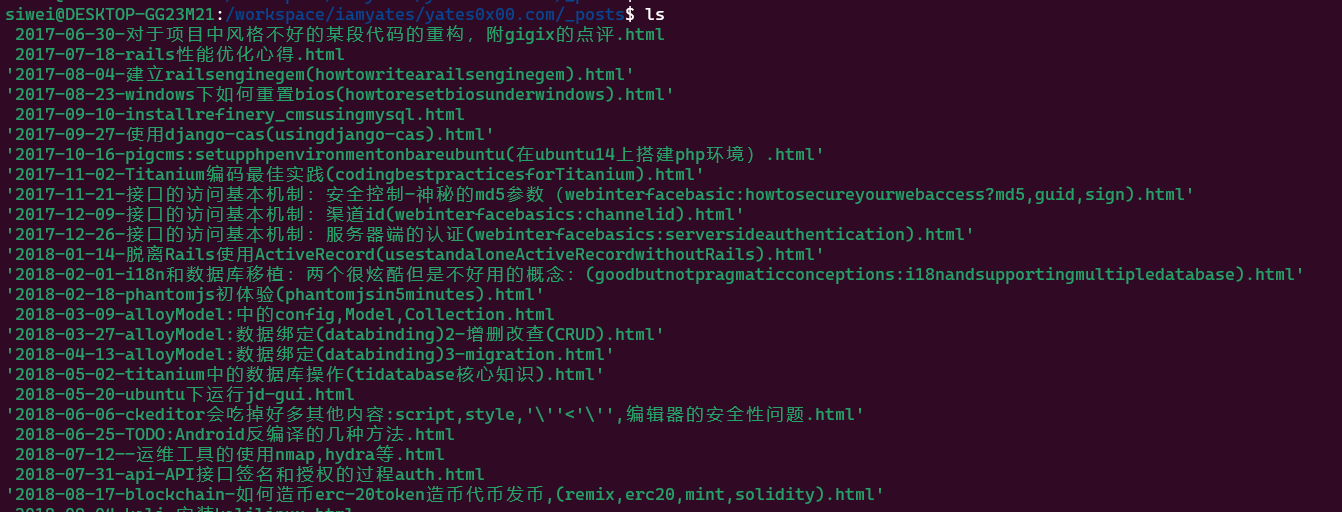Click the 2017-09-27 django-cas file entry

(250, 134)
